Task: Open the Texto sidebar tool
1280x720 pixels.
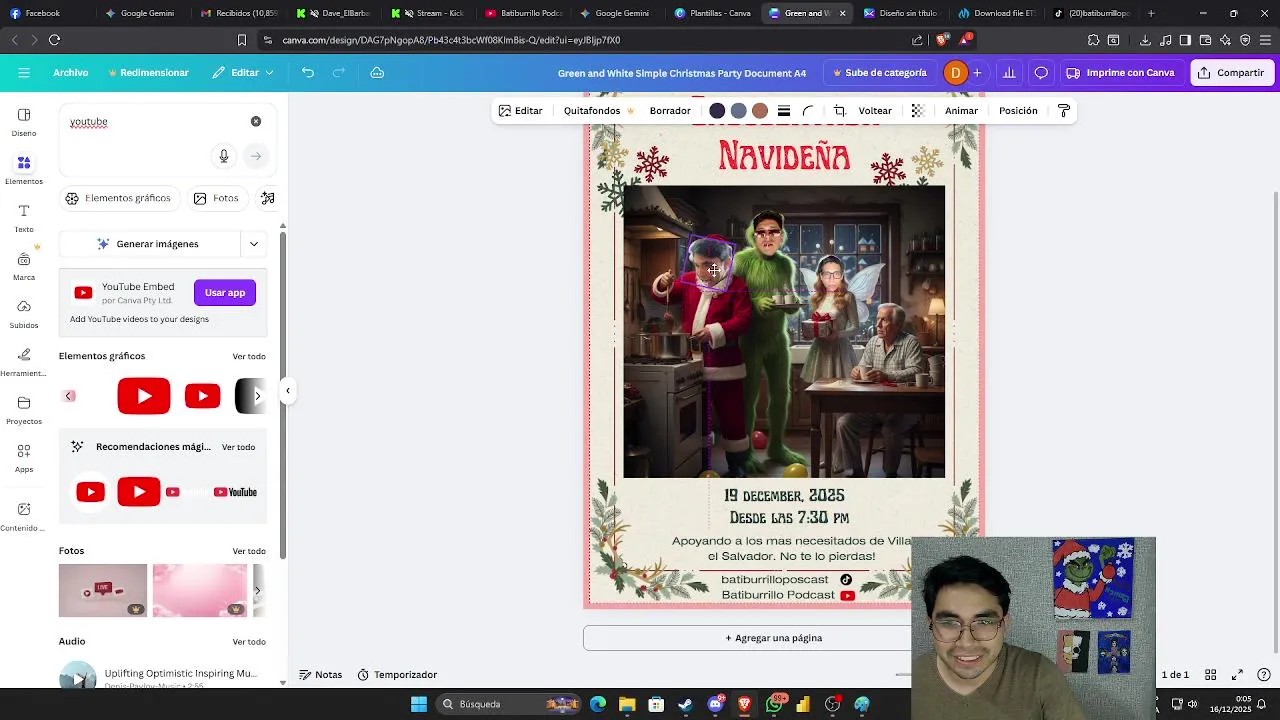Action: tap(24, 218)
